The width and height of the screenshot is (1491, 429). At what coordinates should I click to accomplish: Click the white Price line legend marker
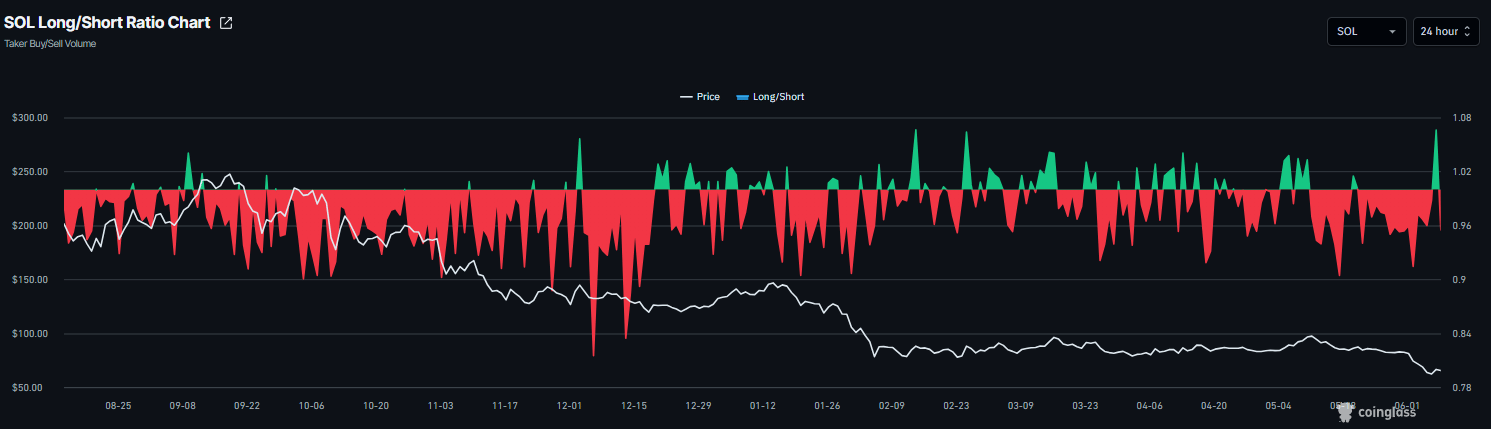coord(686,97)
